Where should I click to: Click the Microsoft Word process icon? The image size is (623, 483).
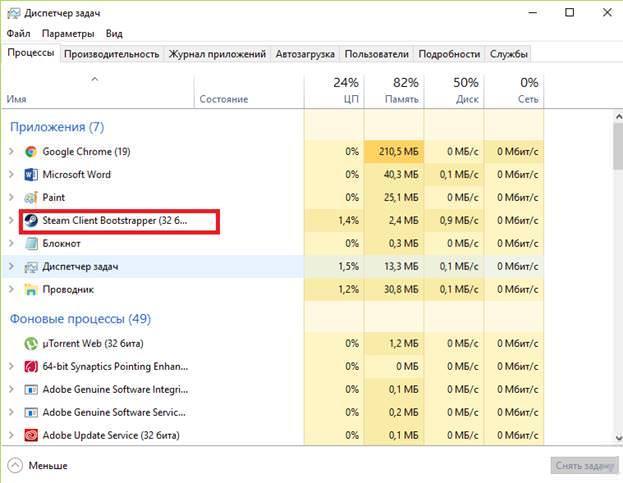(x=31, y=175)
